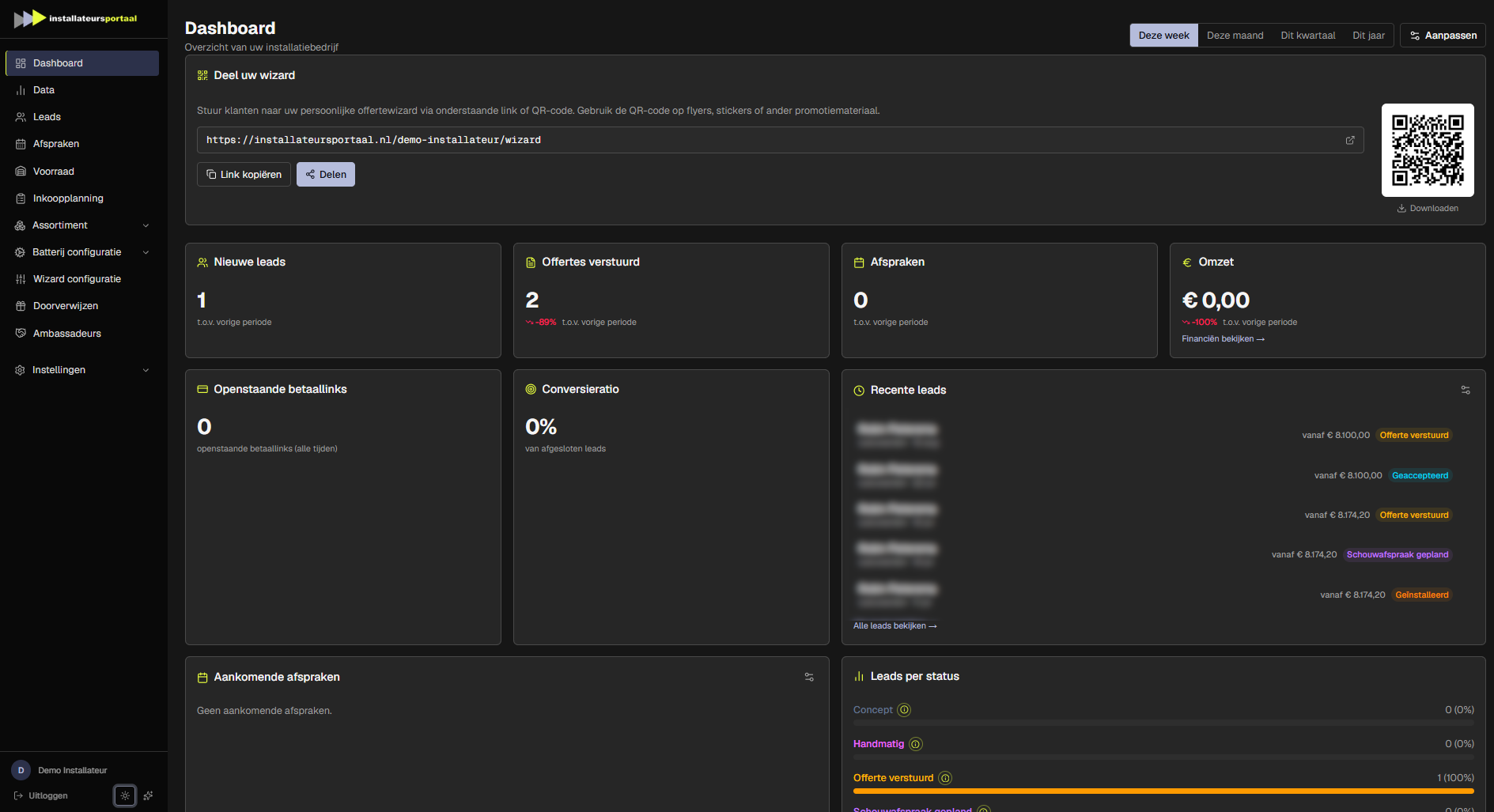This screenshot has height=812, width=1494.
Task: Click the installateursportaal logo
Action: 76,18
